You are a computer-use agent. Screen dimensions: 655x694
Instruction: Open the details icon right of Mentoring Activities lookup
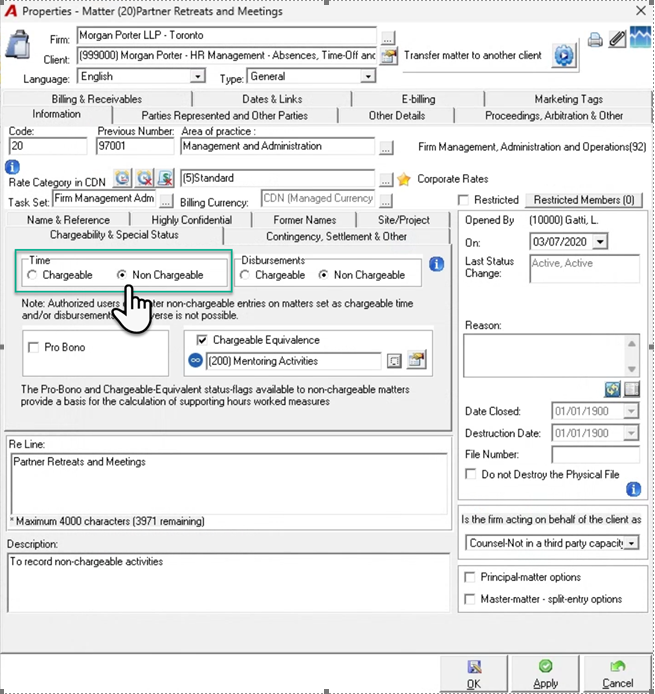416,359
